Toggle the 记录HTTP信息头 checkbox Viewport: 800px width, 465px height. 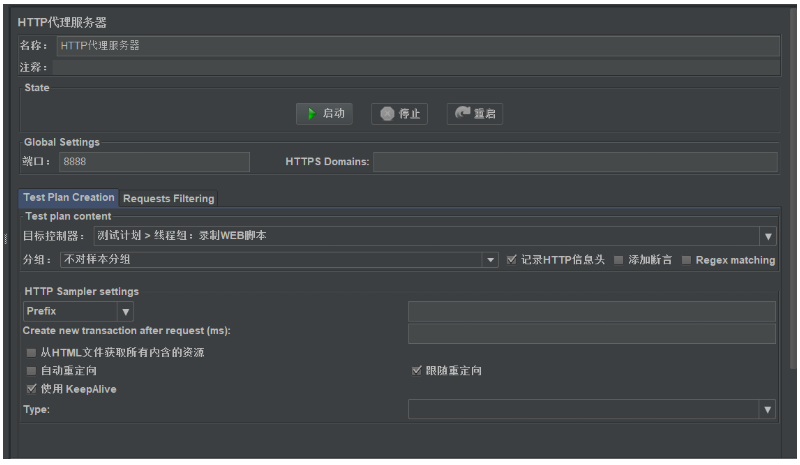click(x=512, y=260)
